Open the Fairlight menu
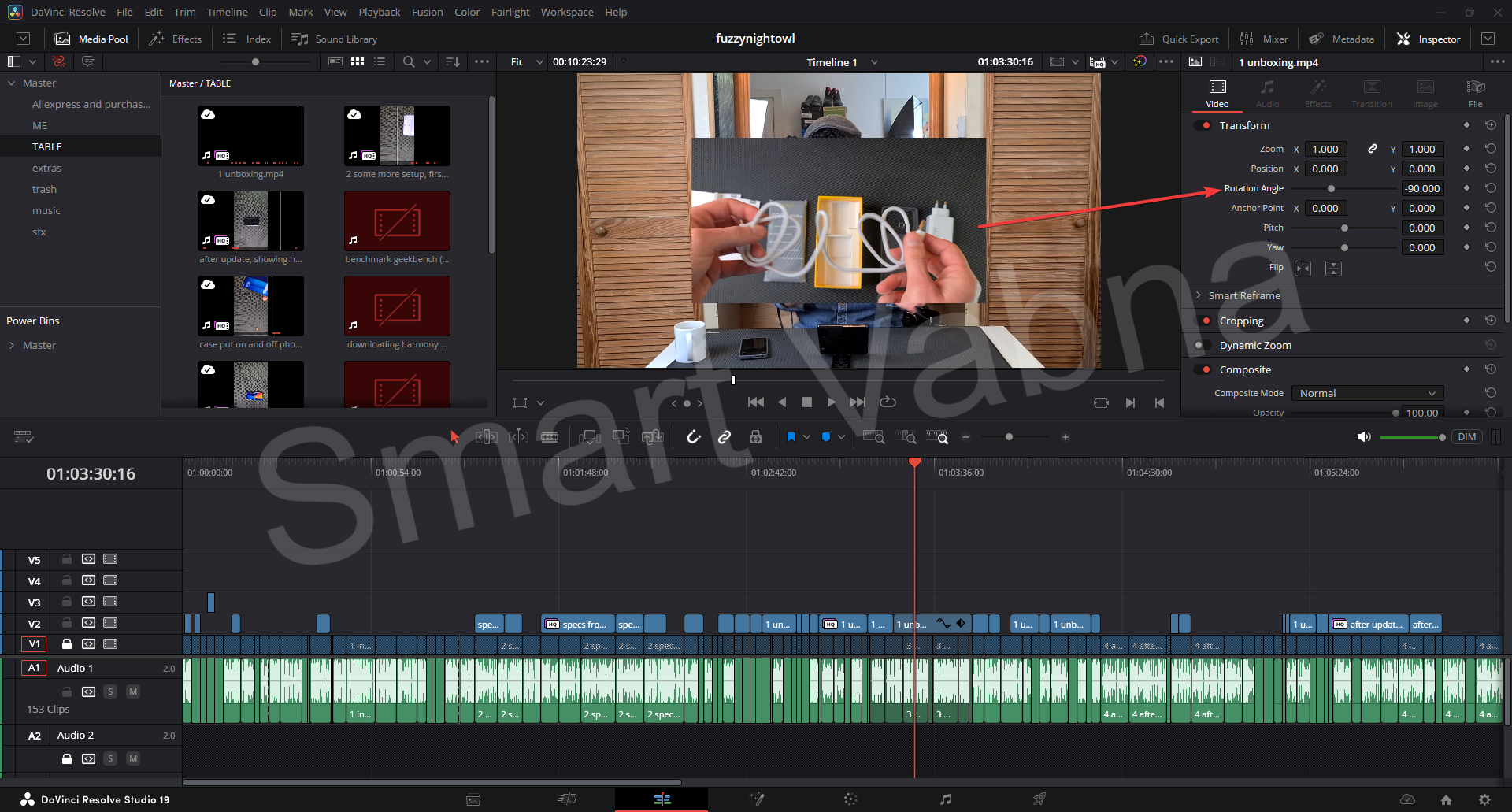The image size is (1512, 812). coord(510,12)
